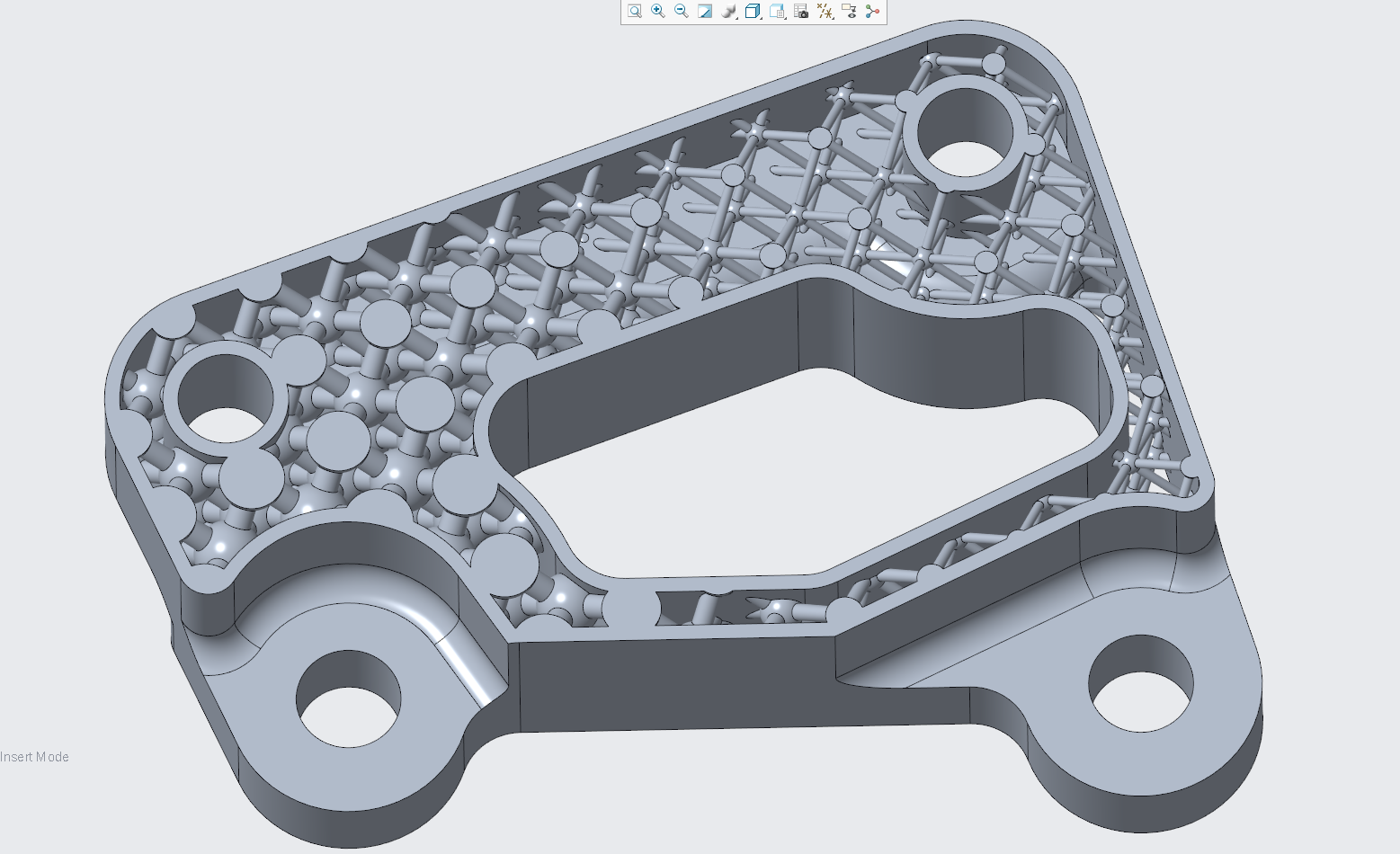The height and width of the screenshot is (854, 1400).
Task: Click the Zoom Out magnifier icon
Action: tap(682, 12)
